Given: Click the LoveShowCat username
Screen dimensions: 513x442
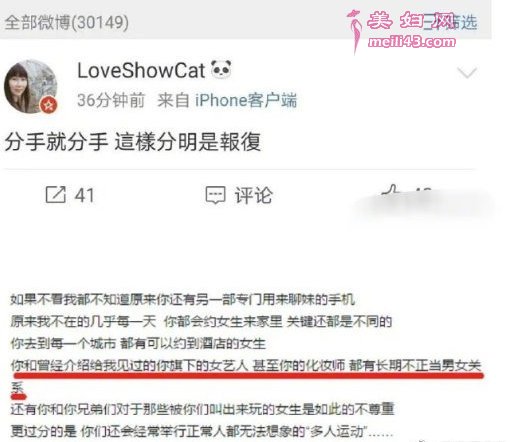Looking at the screenshot, I should [x=141, y=71].
